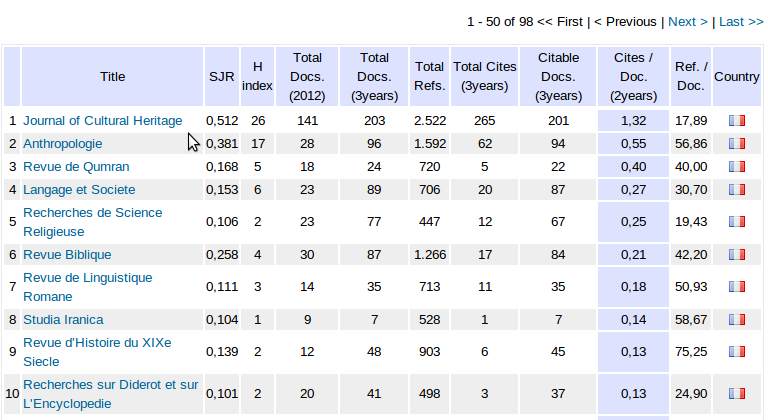Open Revue de Qumran link
Viewport: 768px width, 420px height.
click(76, 167)
